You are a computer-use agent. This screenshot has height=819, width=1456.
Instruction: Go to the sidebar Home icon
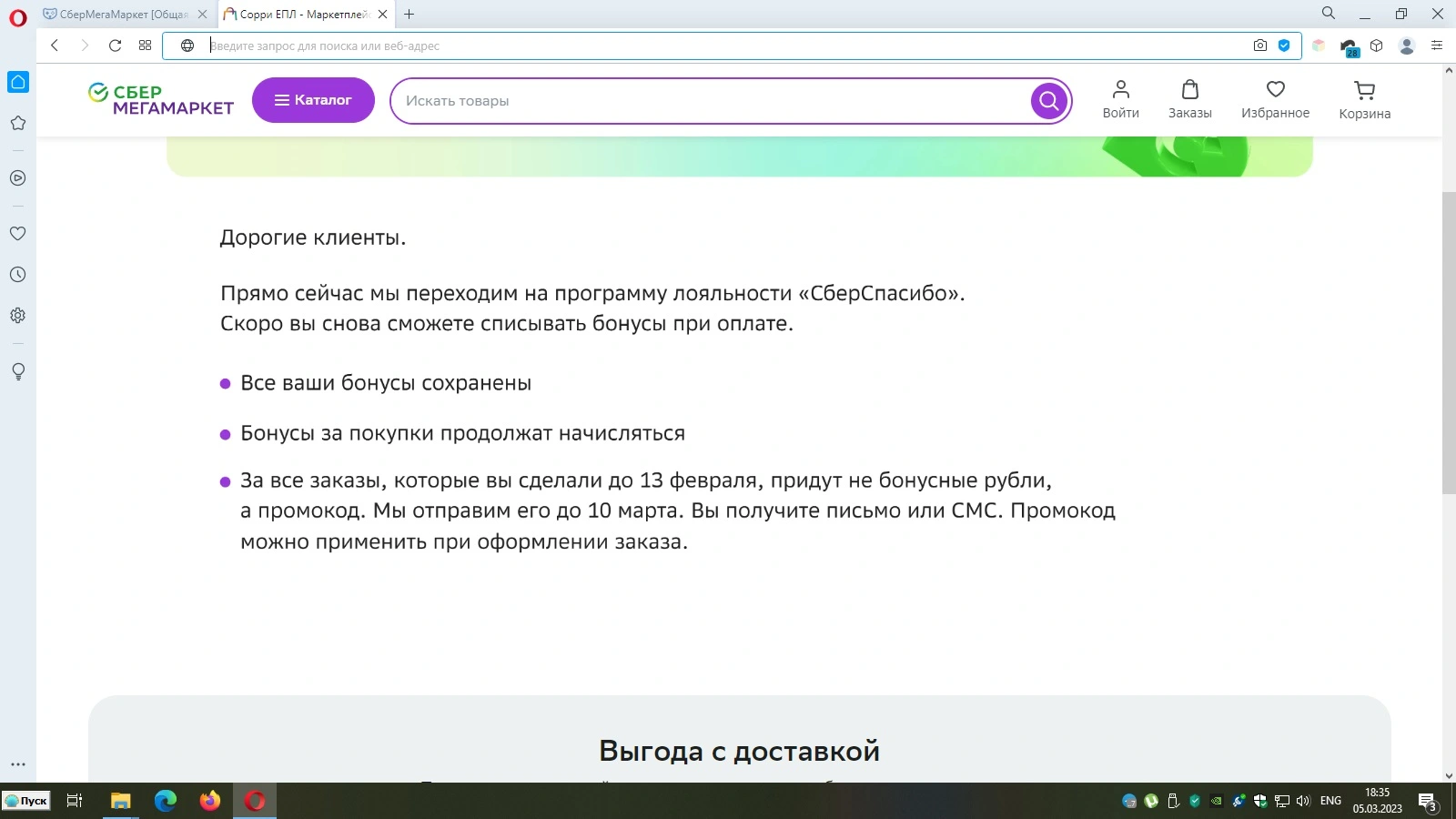[18, 82]
